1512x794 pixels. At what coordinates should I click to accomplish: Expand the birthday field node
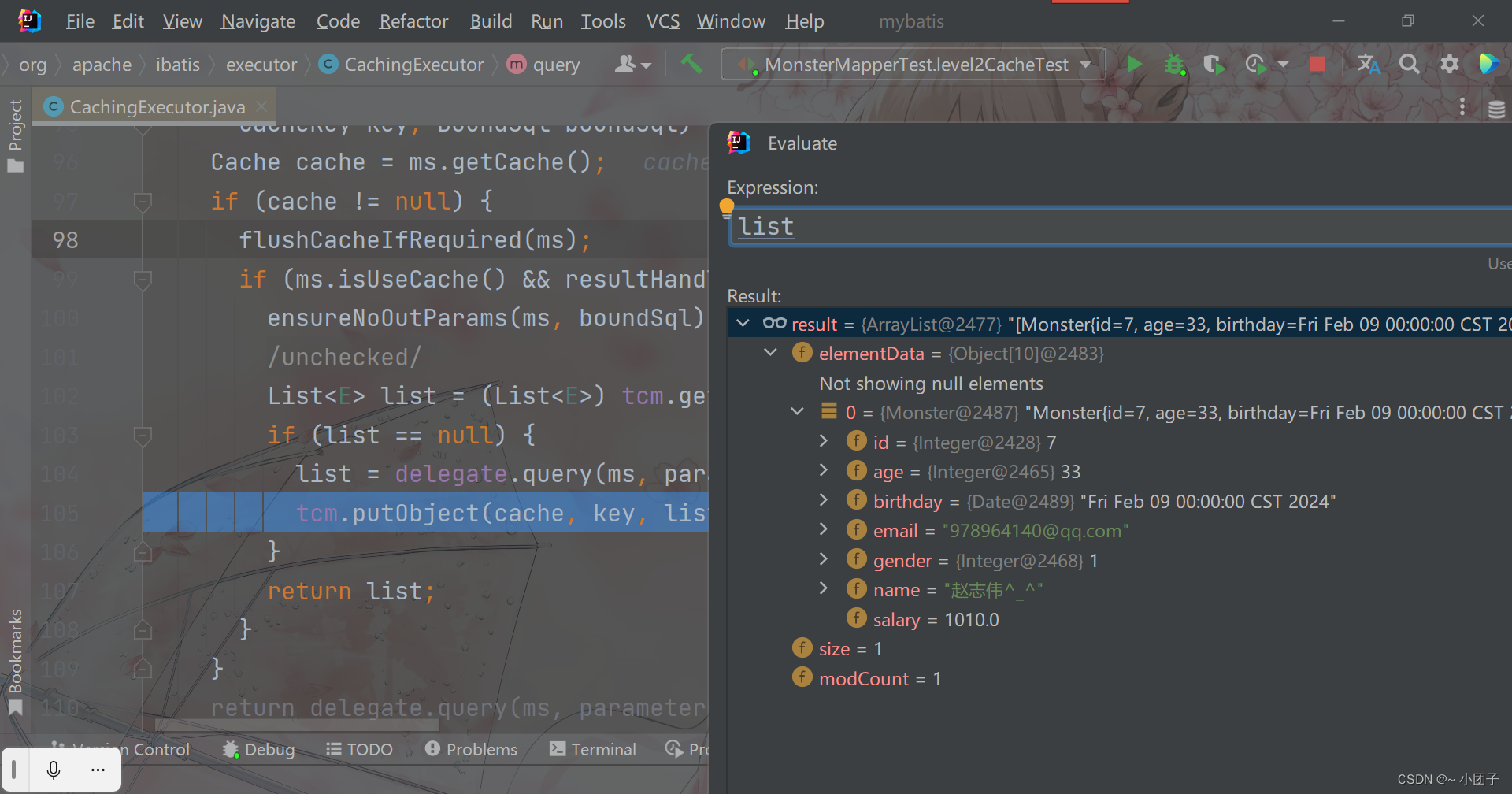click(x=824, y=500)
